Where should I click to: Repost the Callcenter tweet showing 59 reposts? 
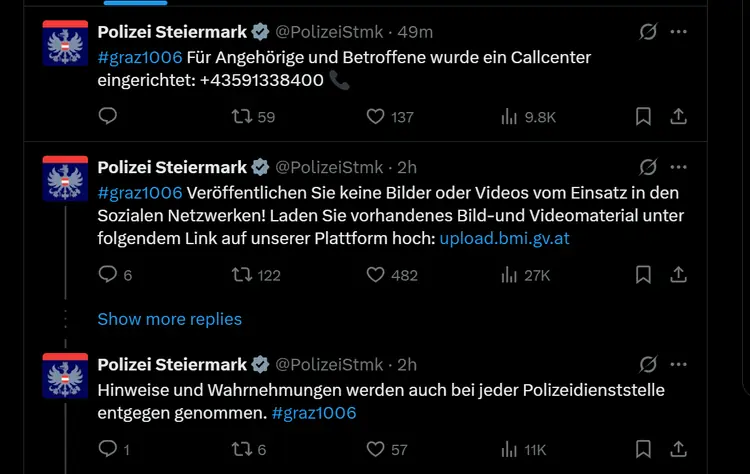pos(242,116)
